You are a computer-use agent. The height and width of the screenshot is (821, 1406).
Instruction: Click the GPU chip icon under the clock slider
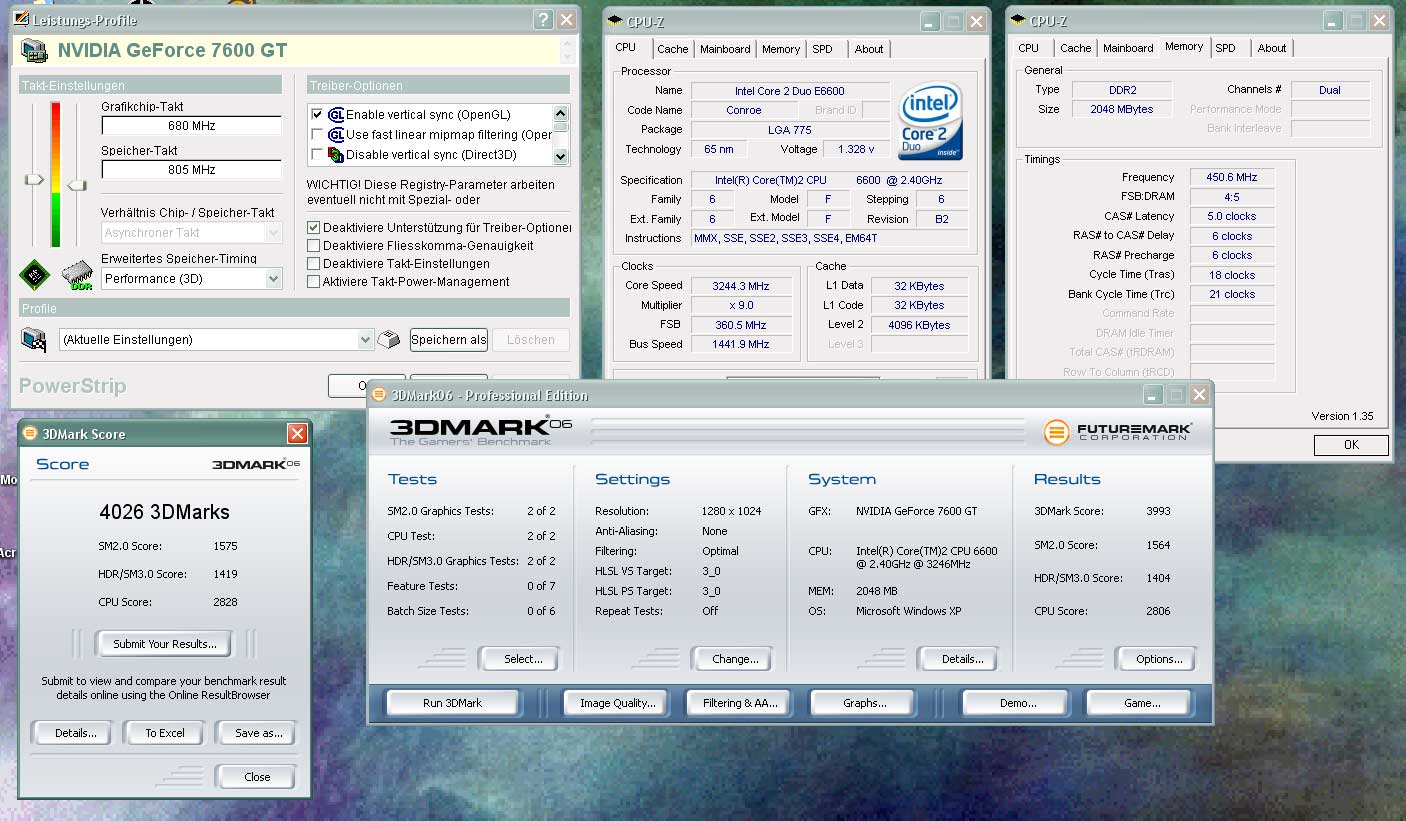click(35, 275)
